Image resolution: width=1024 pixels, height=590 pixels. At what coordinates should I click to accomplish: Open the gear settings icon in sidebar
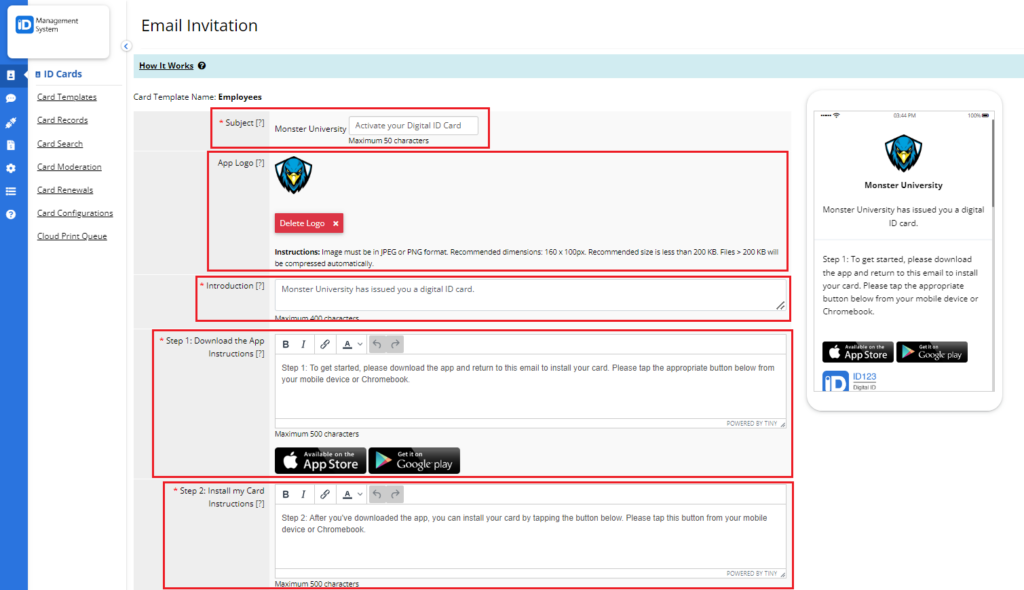click(x=11, y=168)
